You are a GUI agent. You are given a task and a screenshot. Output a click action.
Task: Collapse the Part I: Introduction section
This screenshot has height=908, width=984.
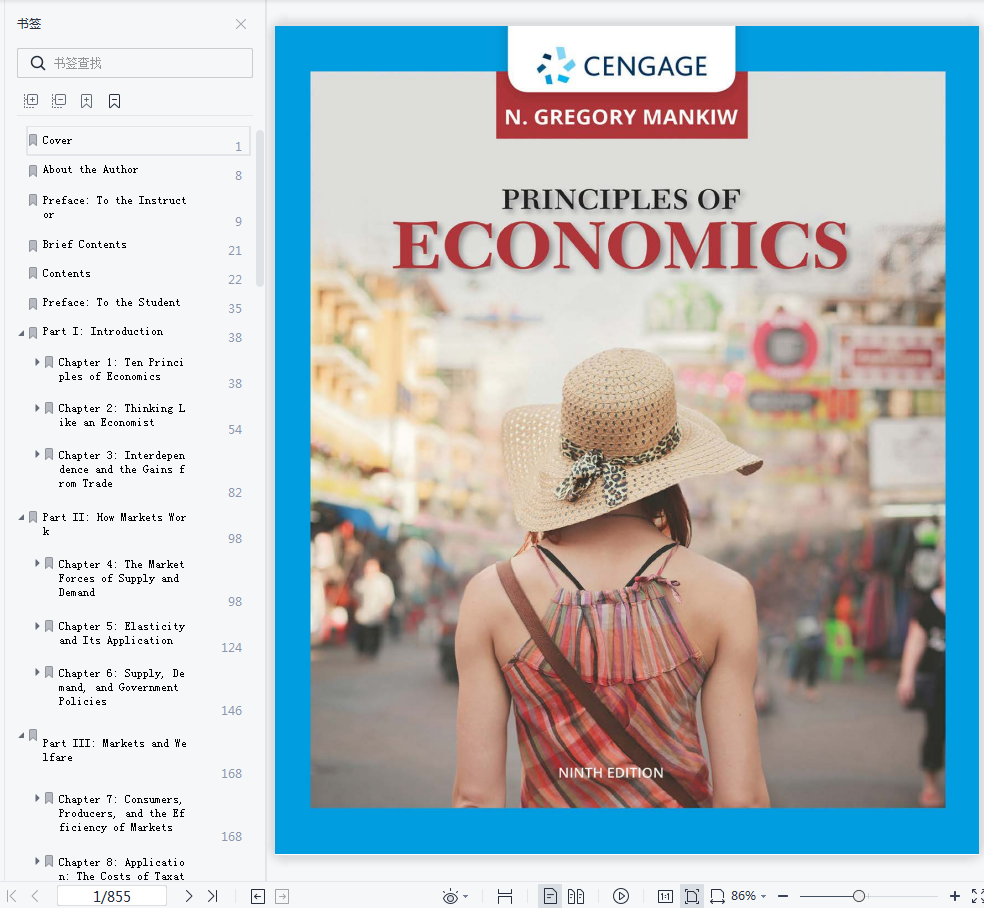pyautogui.click(x=21, y=333)
